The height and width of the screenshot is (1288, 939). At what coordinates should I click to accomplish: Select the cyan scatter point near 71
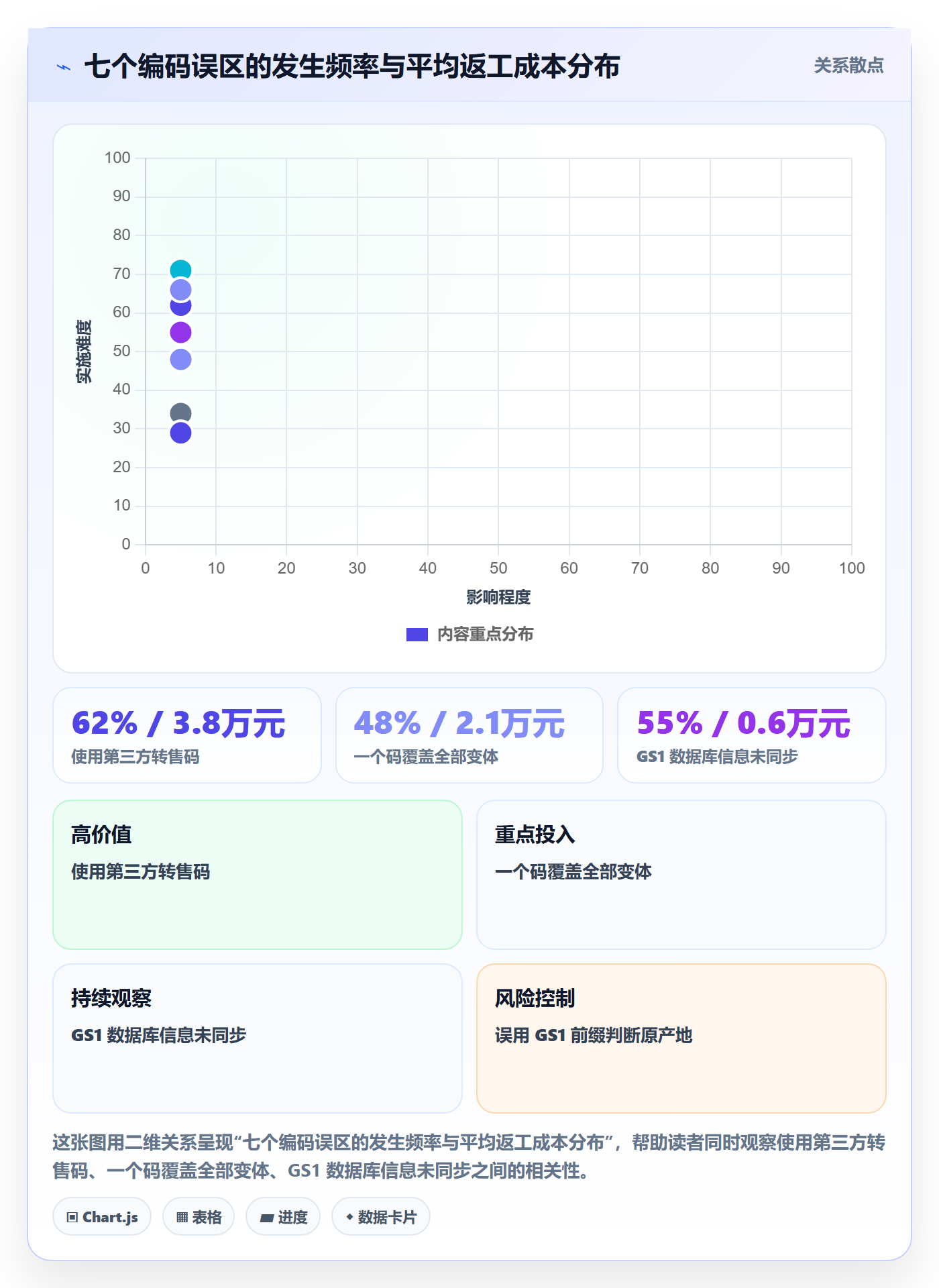click(x=180, y=270)
